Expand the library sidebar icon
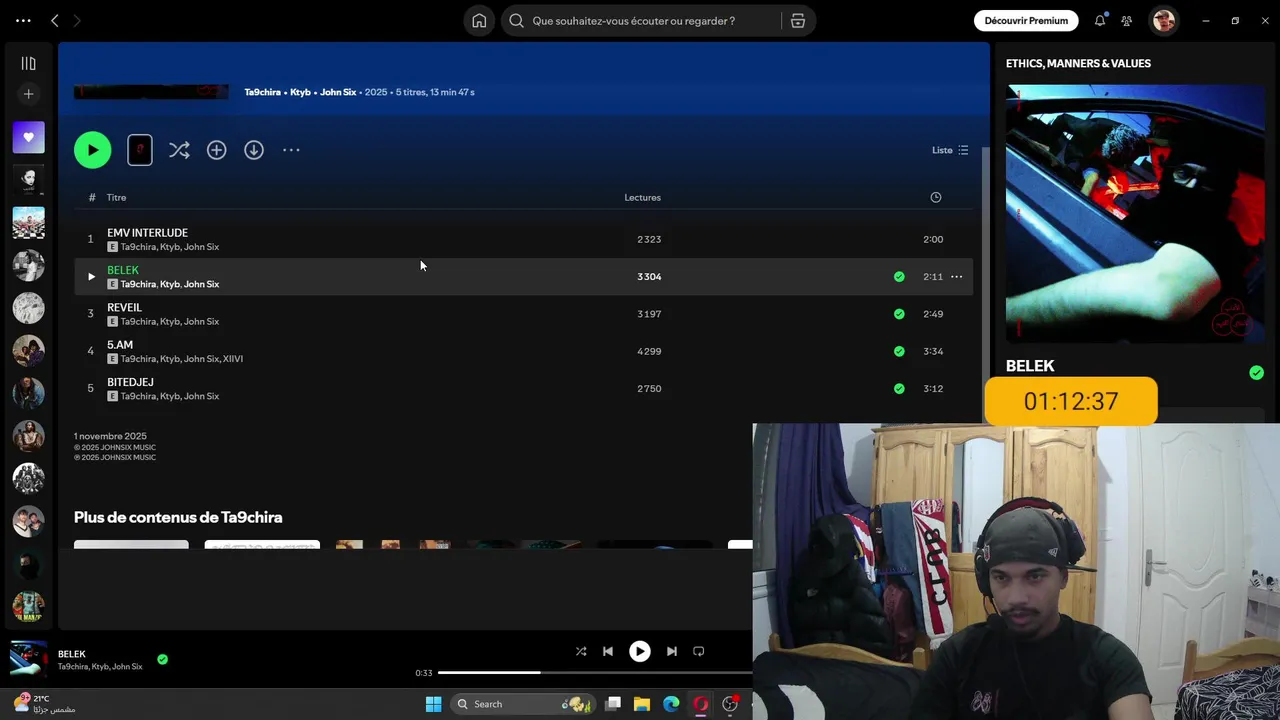 (28, 63)
